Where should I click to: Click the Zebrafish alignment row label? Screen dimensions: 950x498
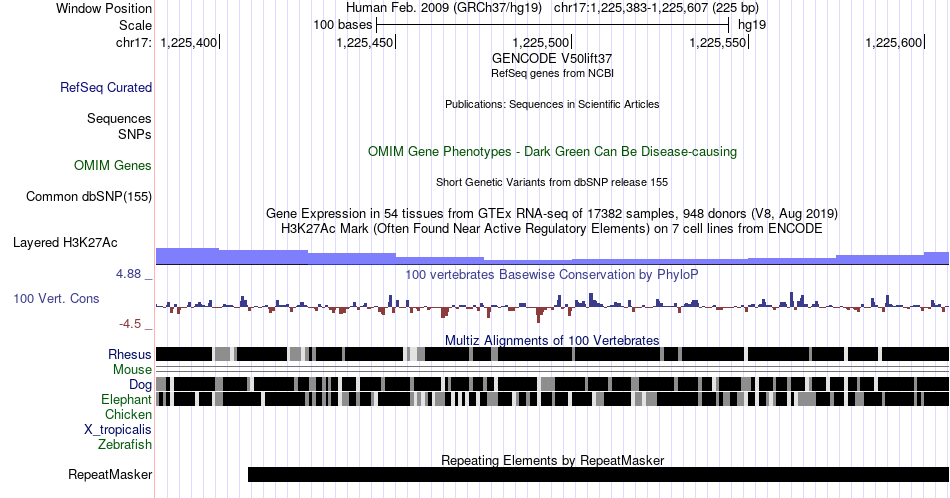coord(124,445)
